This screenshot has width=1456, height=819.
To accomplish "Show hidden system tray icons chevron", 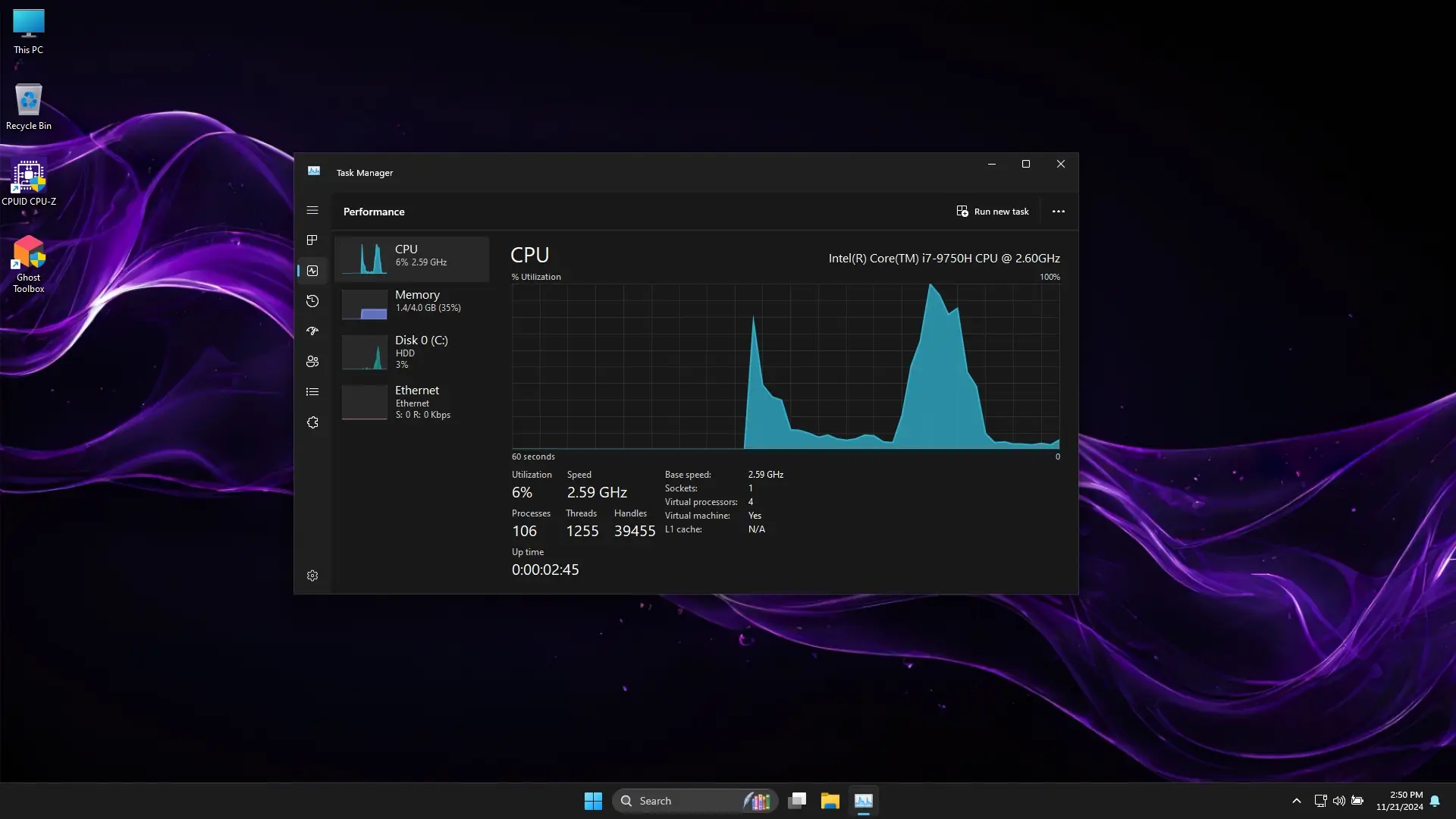I will coord(1296,801).
